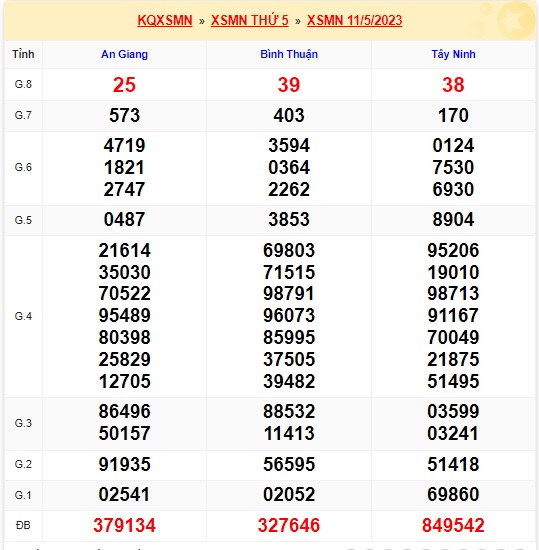Viewport: 539px width, 550px height.
Task: Click the G.8 row label
Action: (23, 84)
